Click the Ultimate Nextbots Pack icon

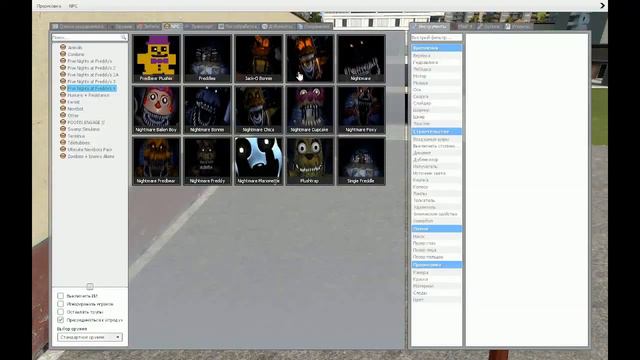pos(63,149)
